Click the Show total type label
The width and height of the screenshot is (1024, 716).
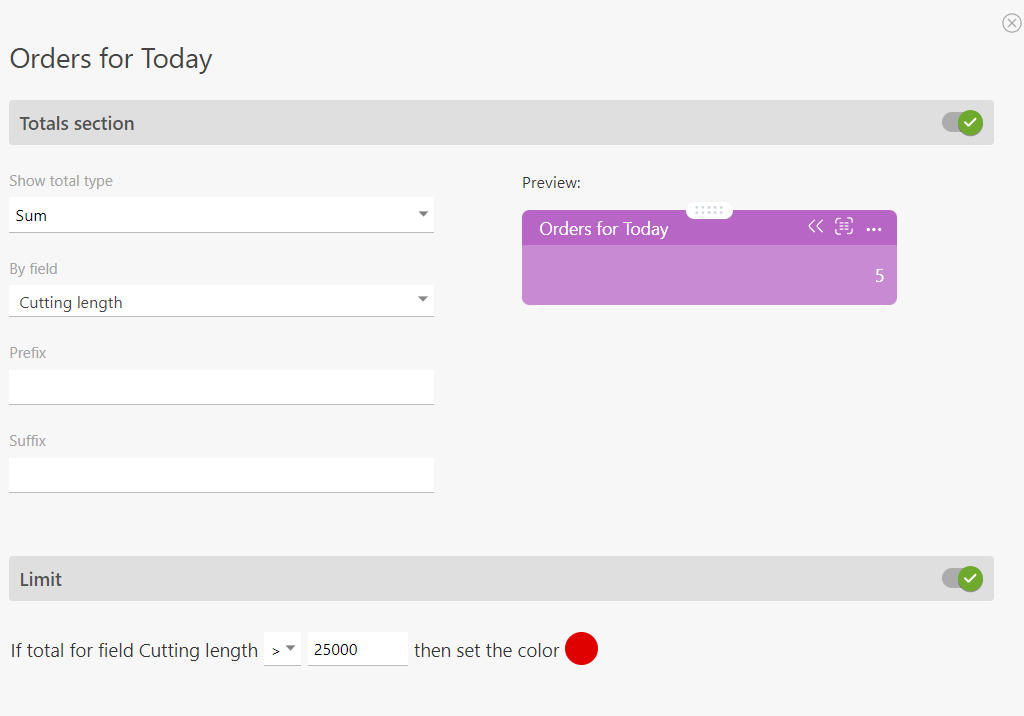click(61, 181)
